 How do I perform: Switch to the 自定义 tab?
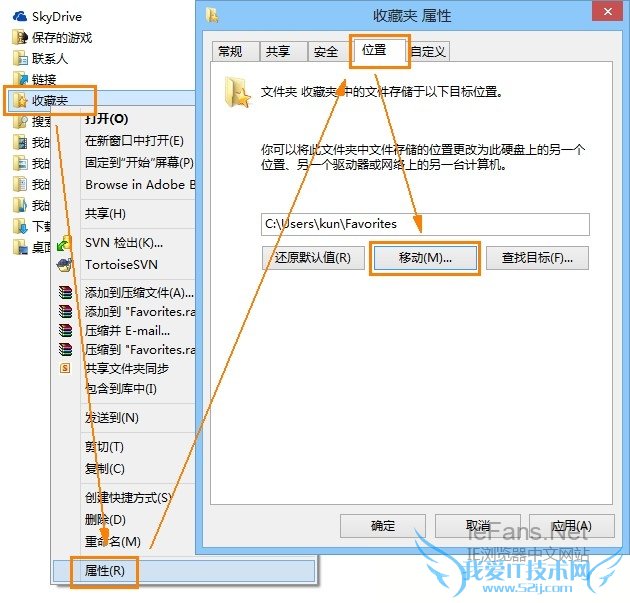(429, 51)
